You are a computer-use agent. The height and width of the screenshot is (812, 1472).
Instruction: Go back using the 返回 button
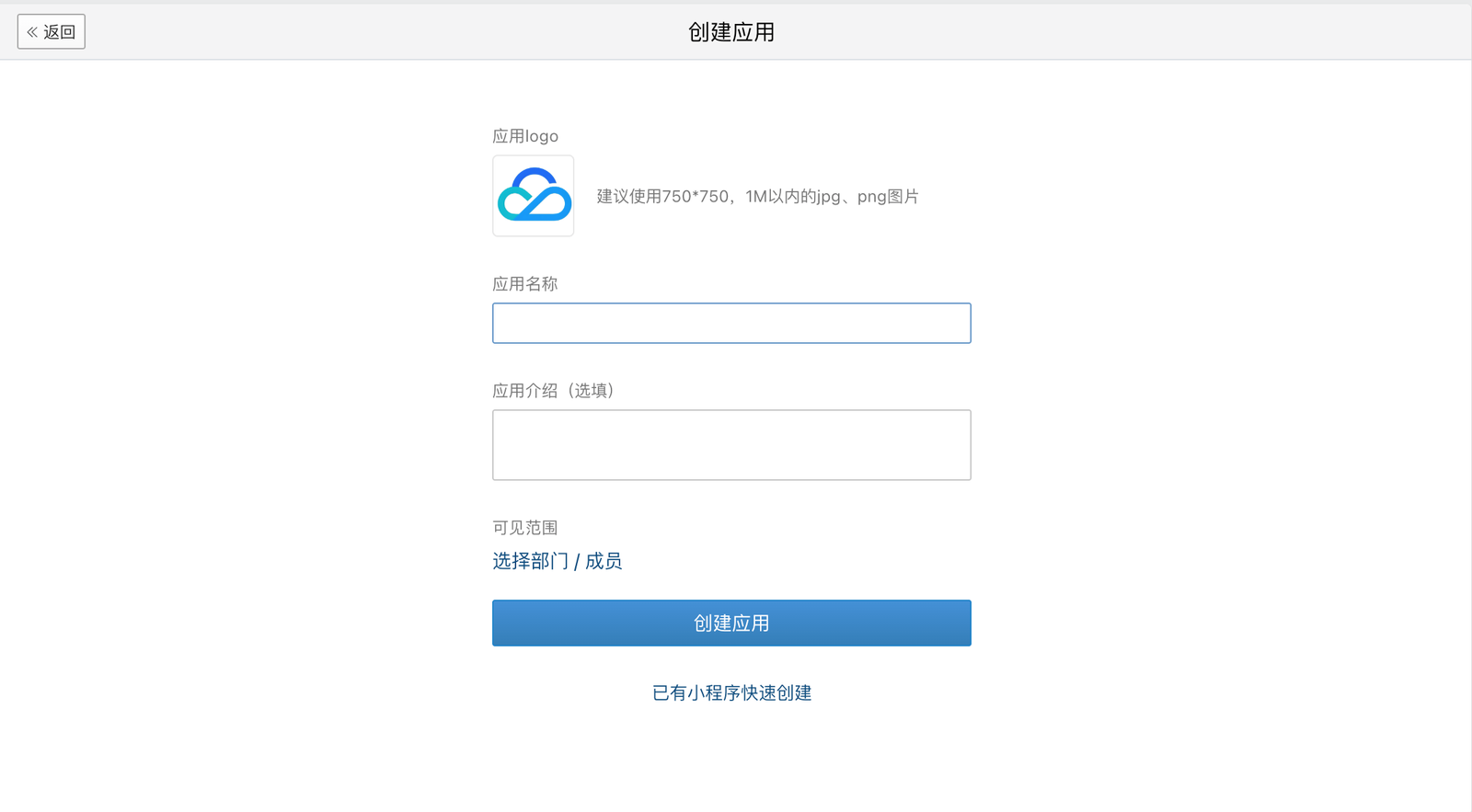(52, 32)
